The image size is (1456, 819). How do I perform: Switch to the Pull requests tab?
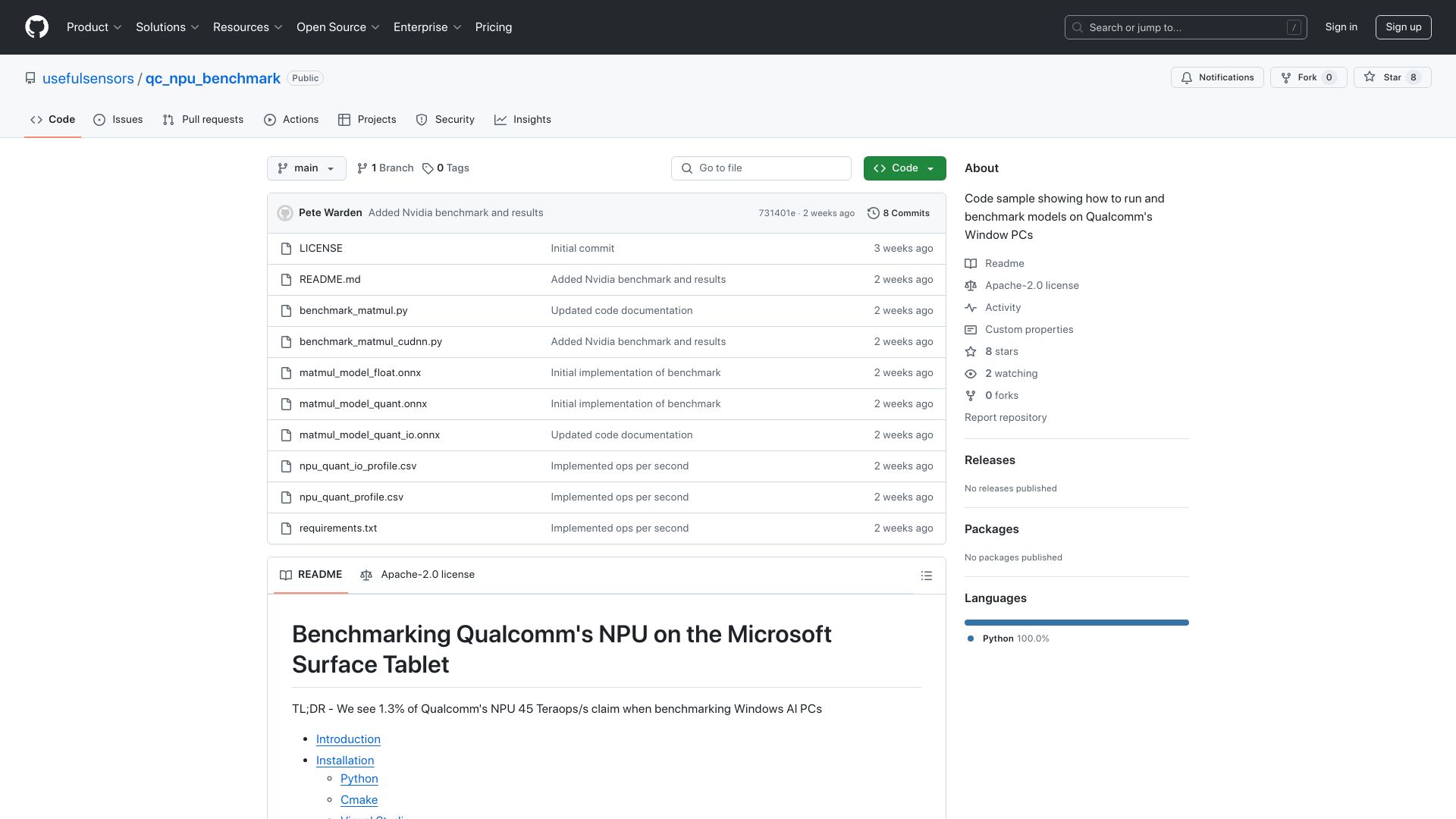pos(203,120)
